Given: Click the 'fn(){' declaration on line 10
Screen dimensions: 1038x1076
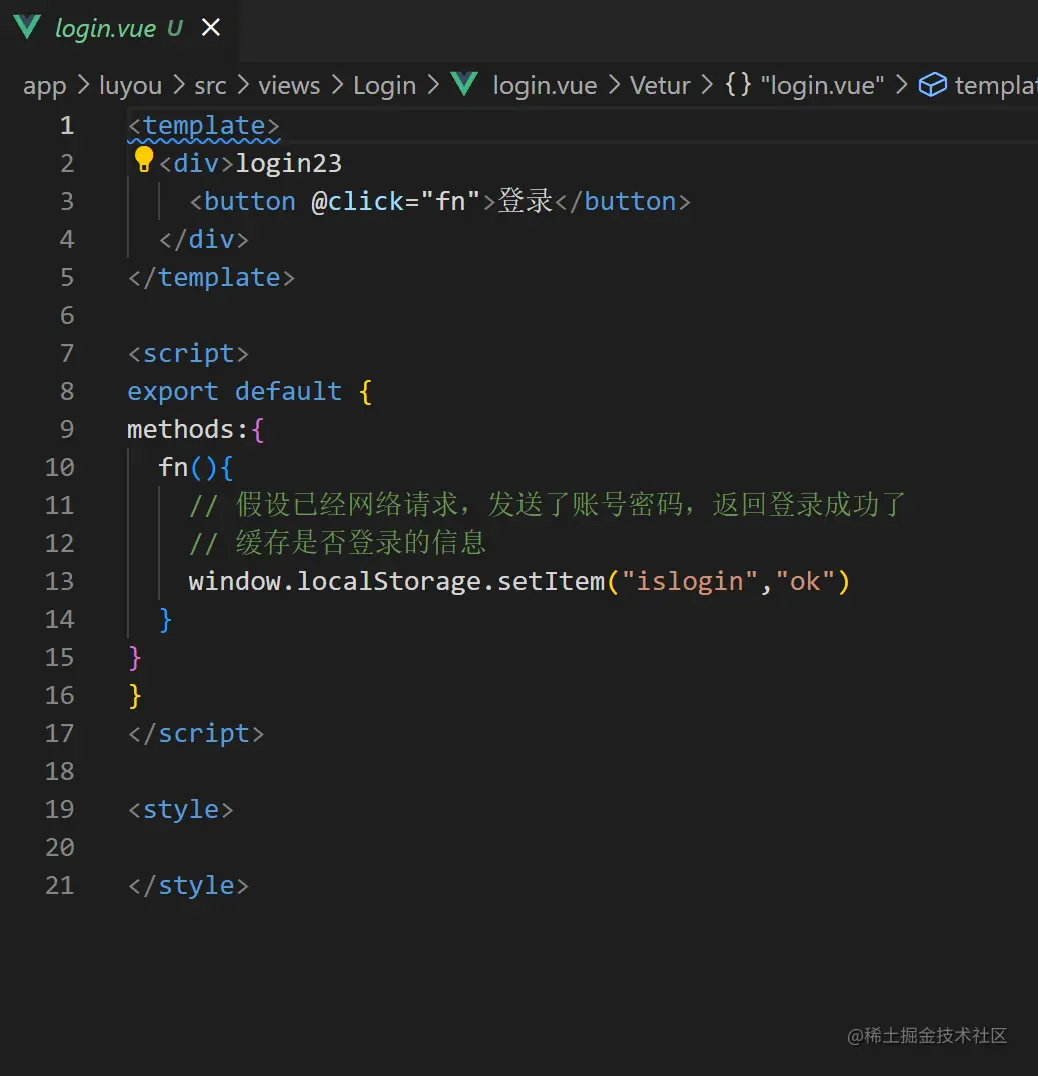Looking at the screenshot, I should click(x=196, y=467).
